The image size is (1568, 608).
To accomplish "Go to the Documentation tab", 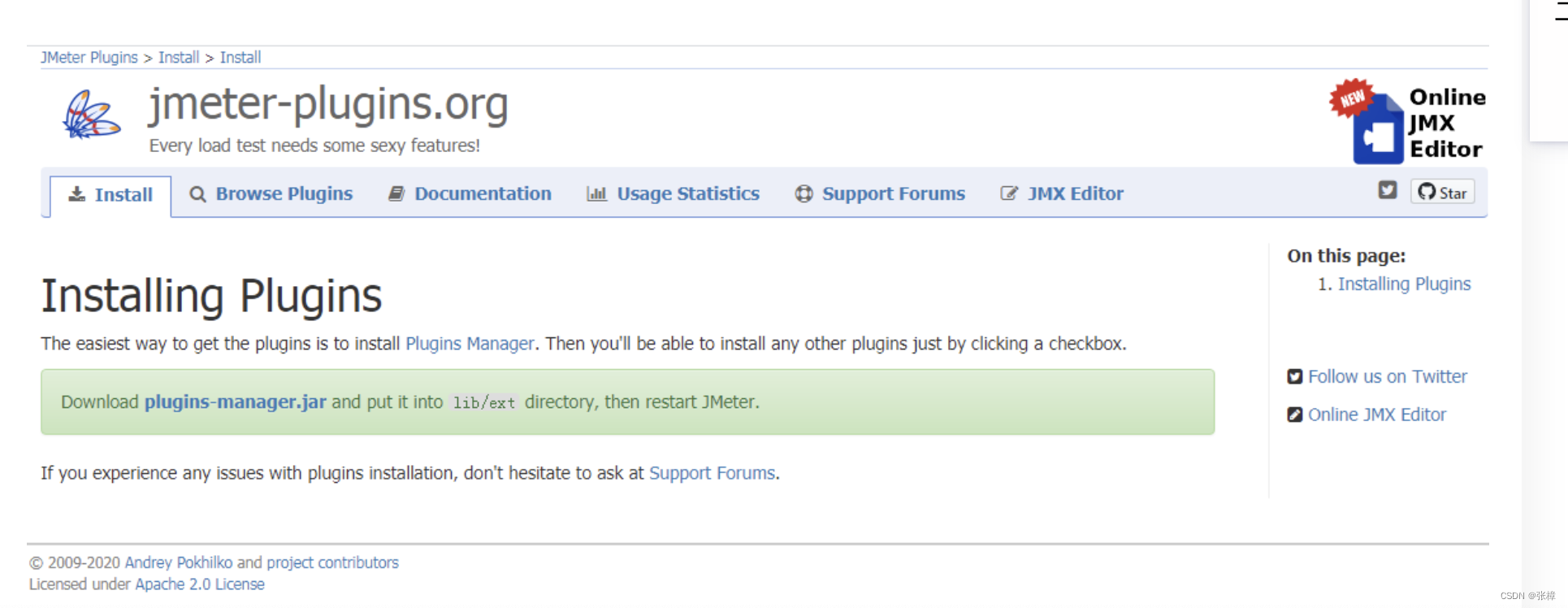I will pyautogui.click(x=470, y=194).
